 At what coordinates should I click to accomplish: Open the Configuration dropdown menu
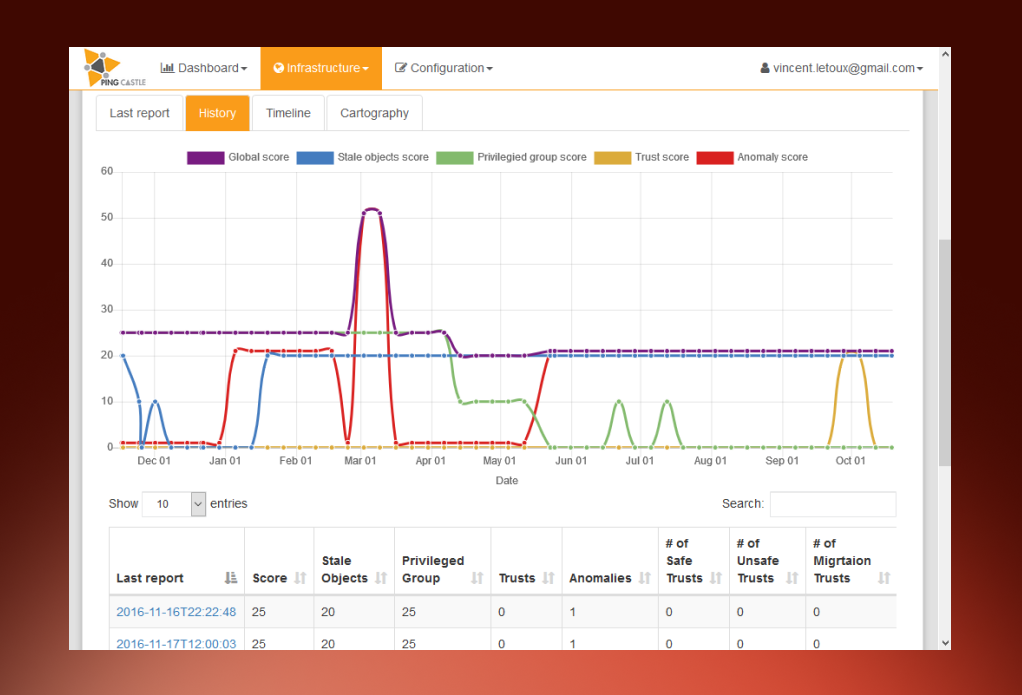[444, 68]
